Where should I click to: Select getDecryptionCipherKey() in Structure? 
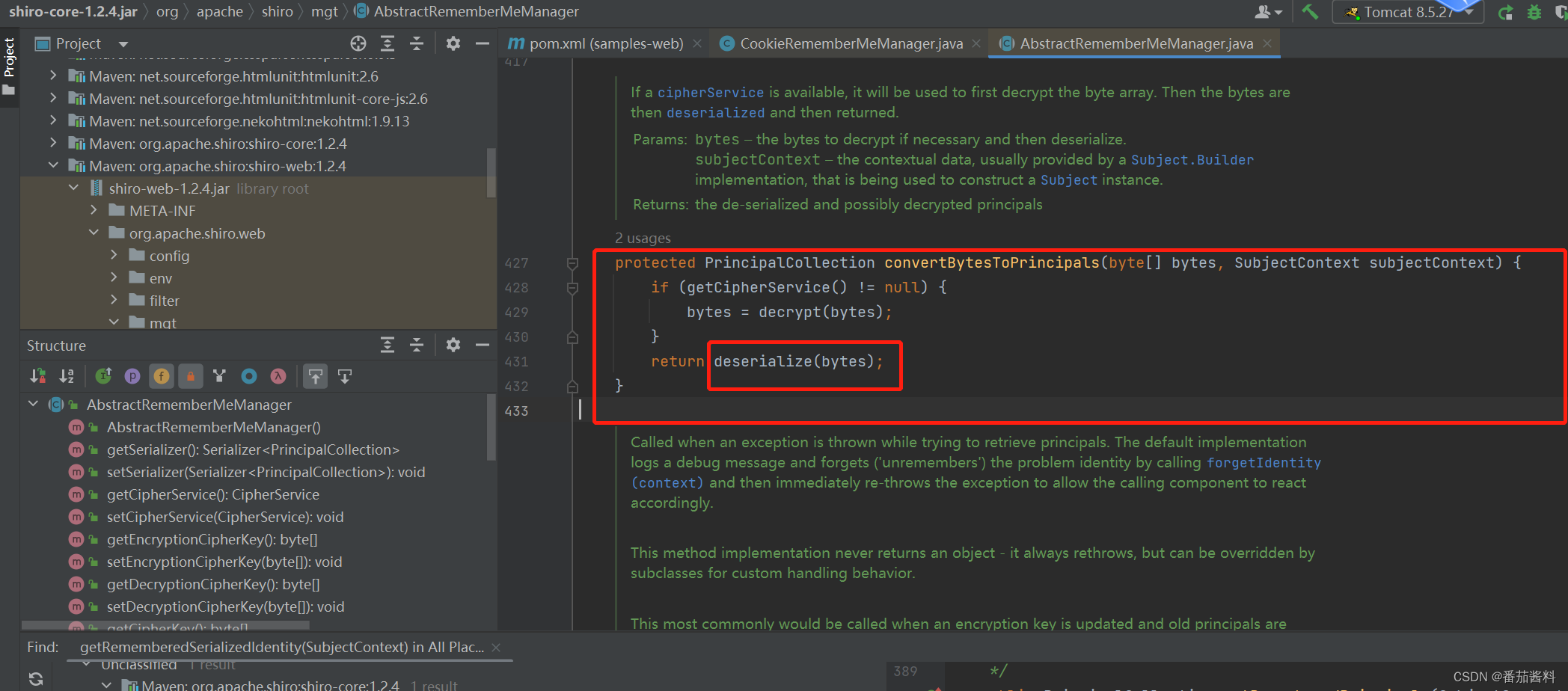pos(213,584)
